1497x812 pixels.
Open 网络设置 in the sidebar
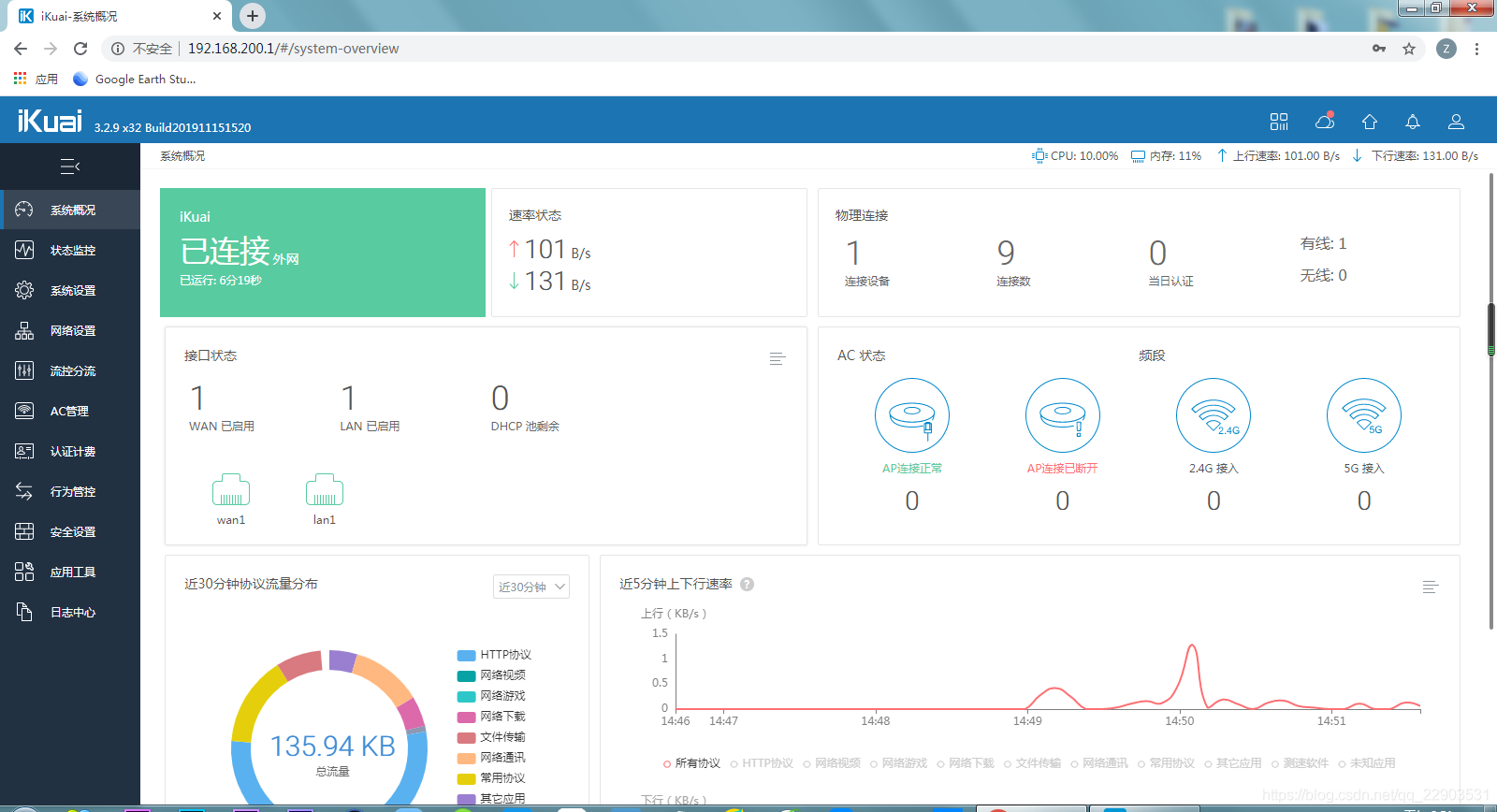(x=70, y=330)
